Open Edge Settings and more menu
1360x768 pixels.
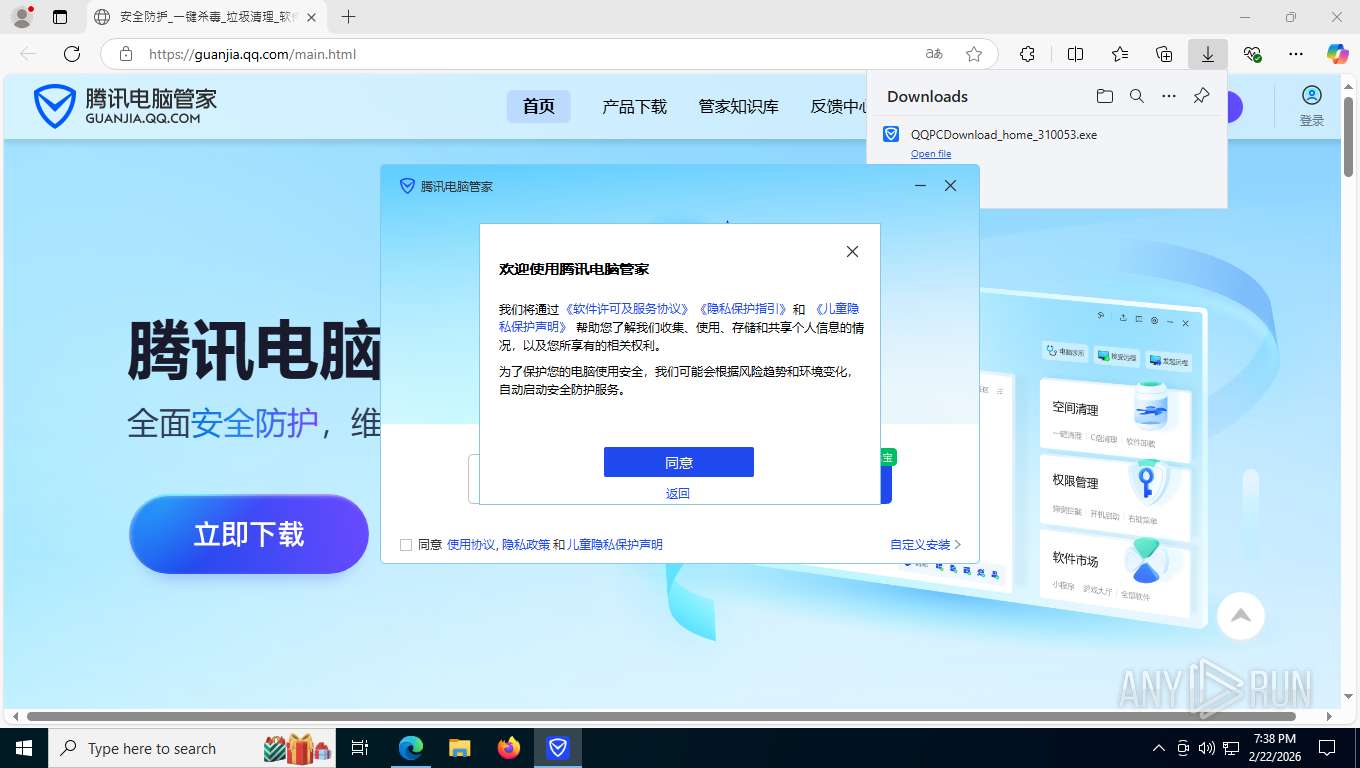click(1296, 54)
